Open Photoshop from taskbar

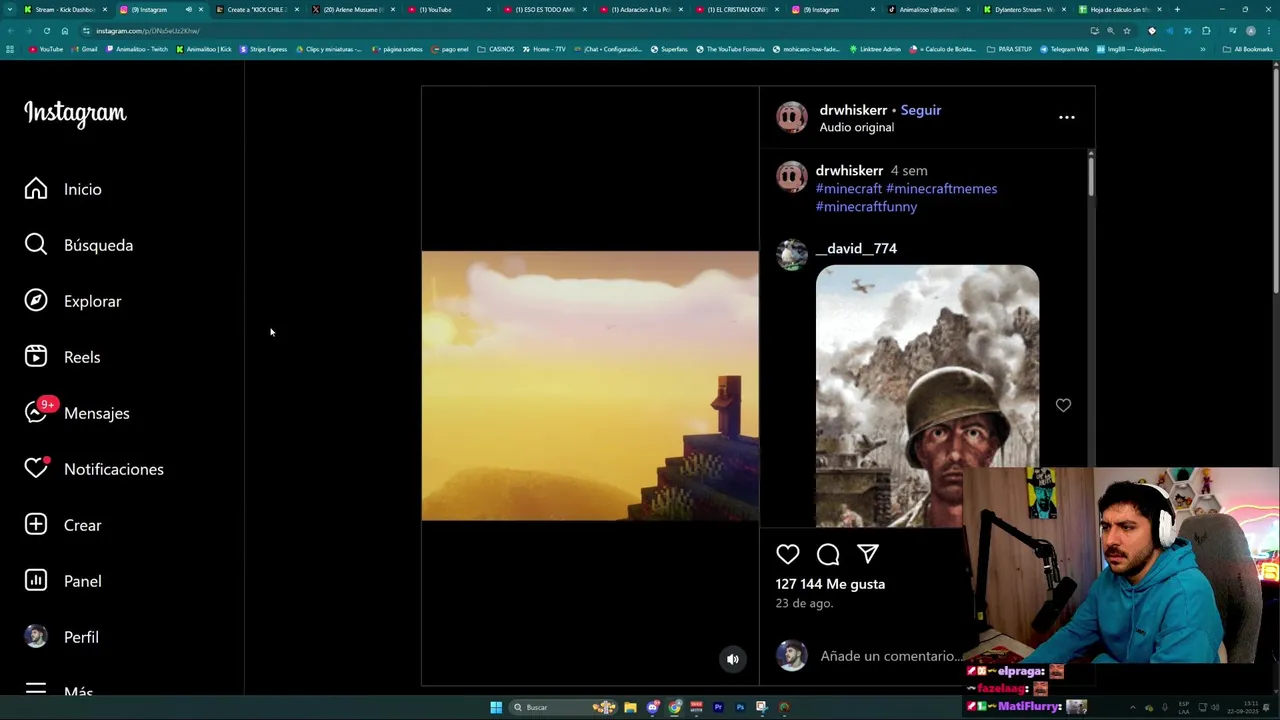[x=740, y=708]
